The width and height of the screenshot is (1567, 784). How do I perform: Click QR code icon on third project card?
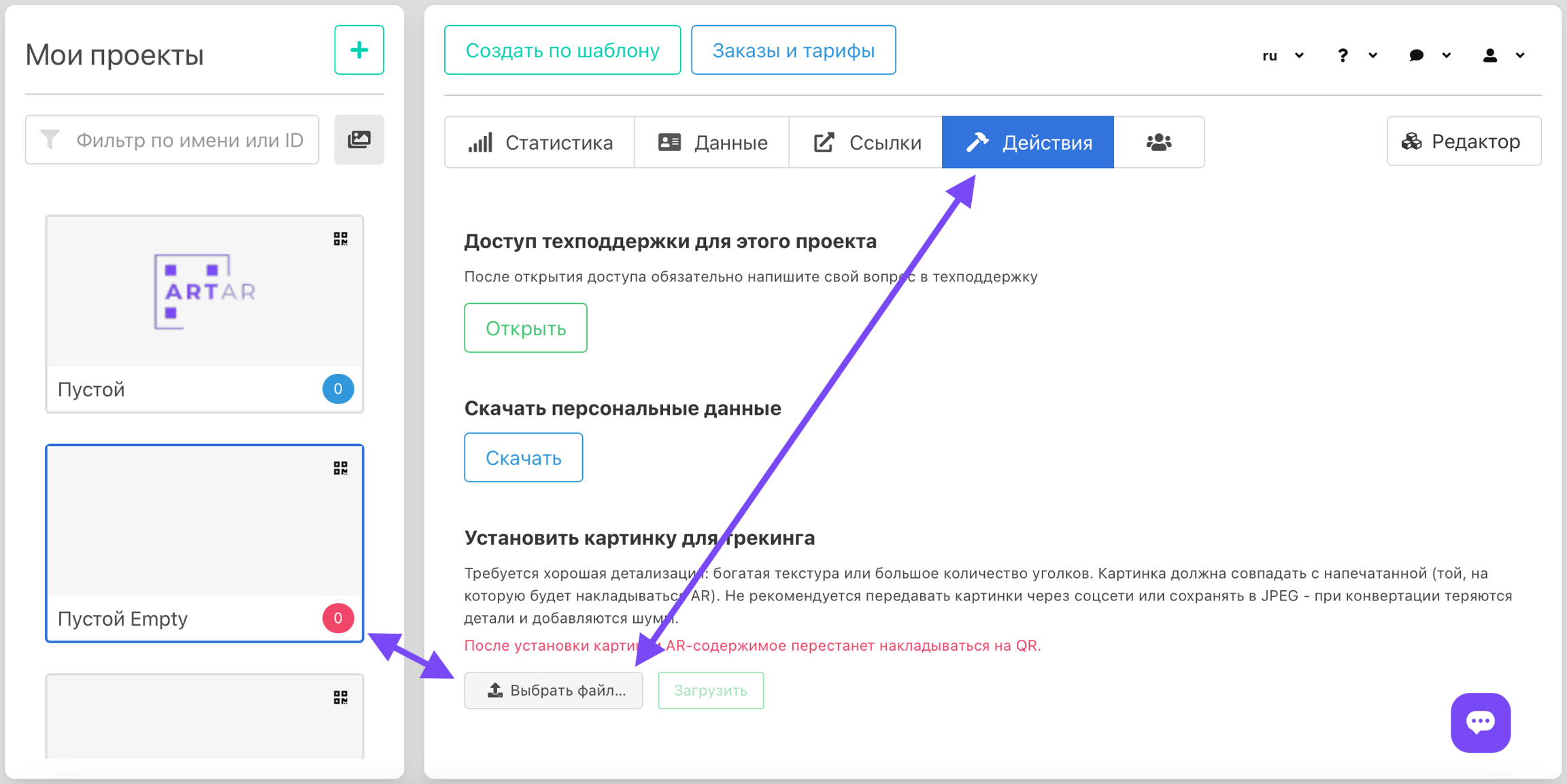click(x=341, y=697)
